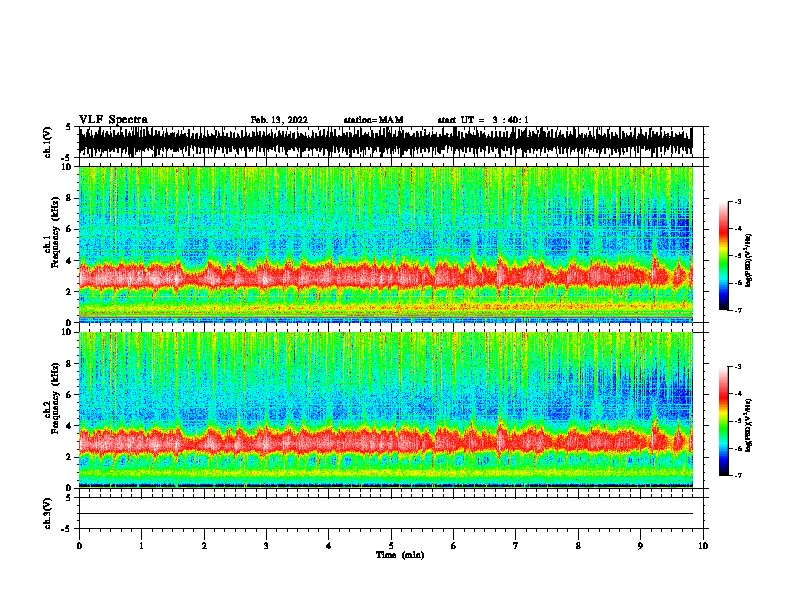Click time axis tick label "5"
The height and width of the screenshot is (612, 792).
[x=391, y=546]
